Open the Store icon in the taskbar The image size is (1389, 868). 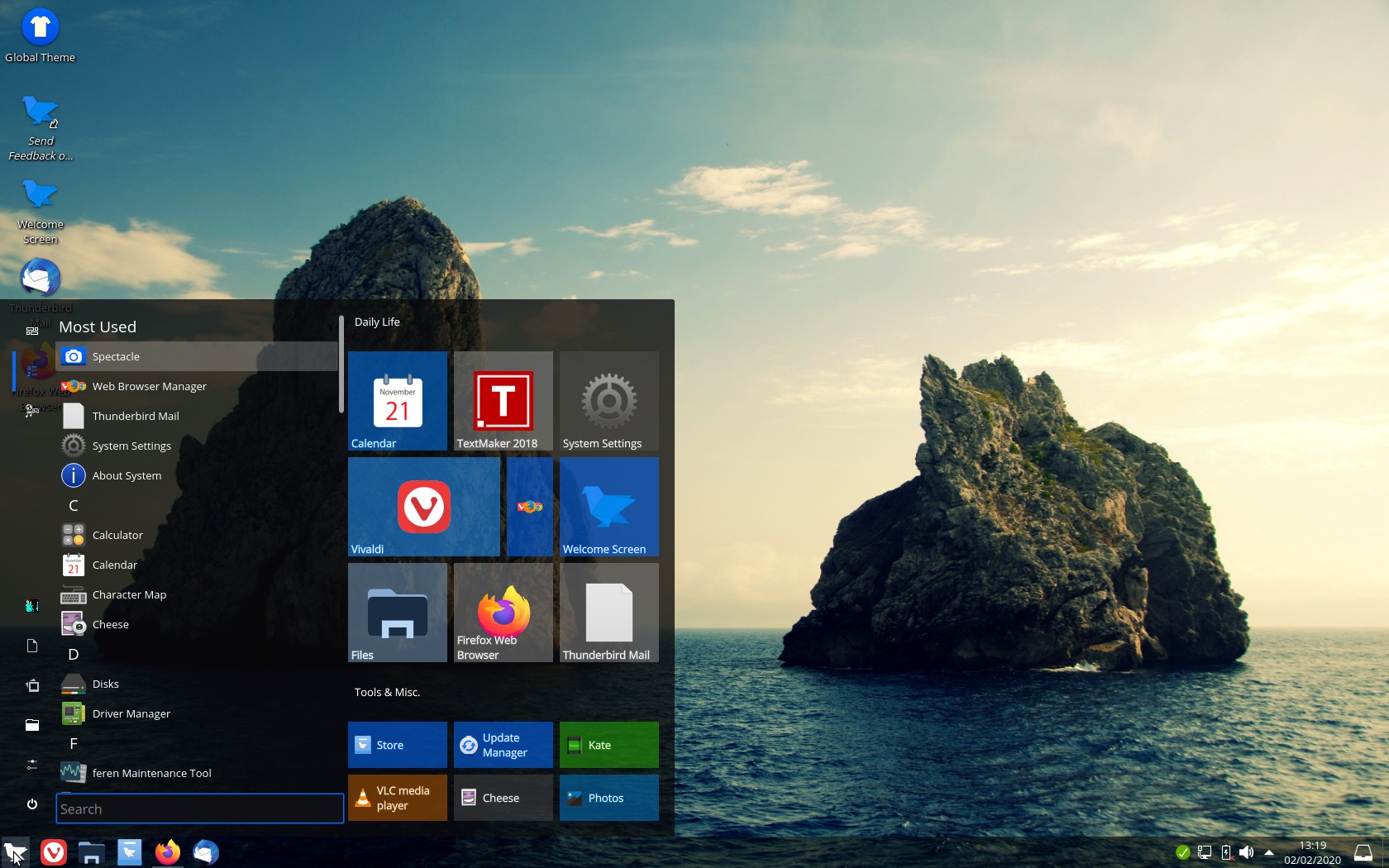(130, 851)
